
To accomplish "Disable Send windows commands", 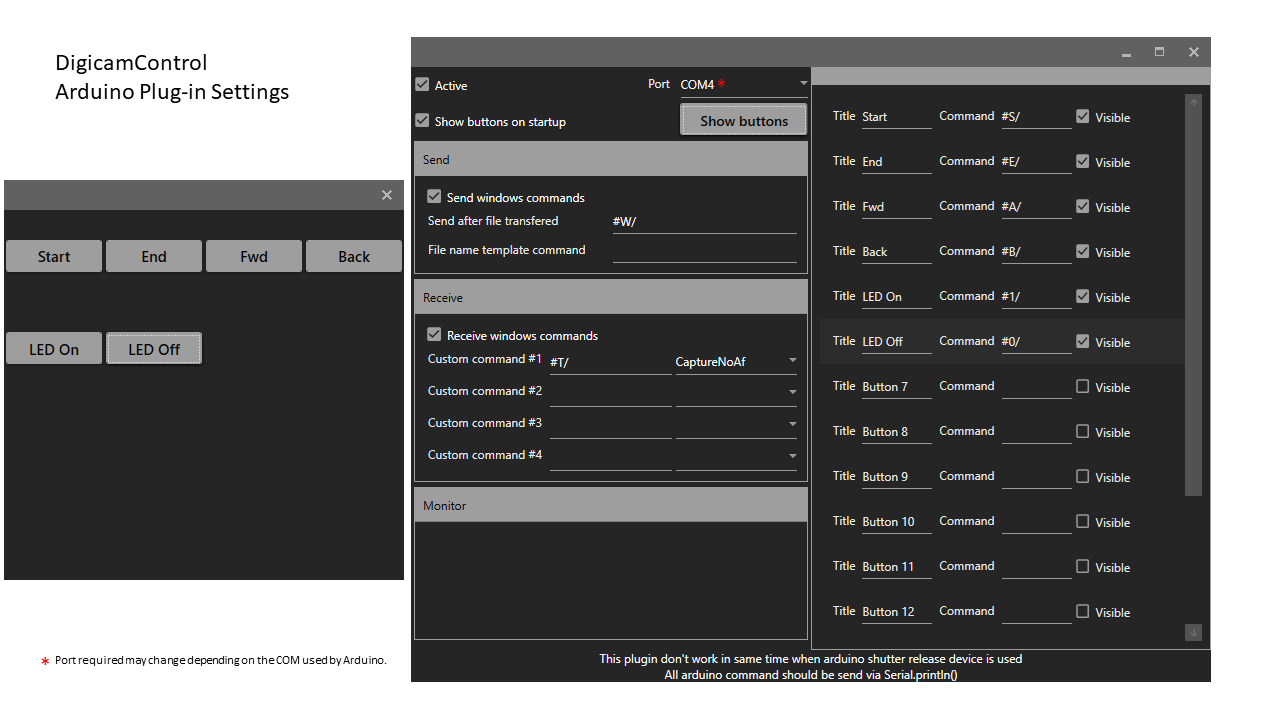I will [433, 196].
